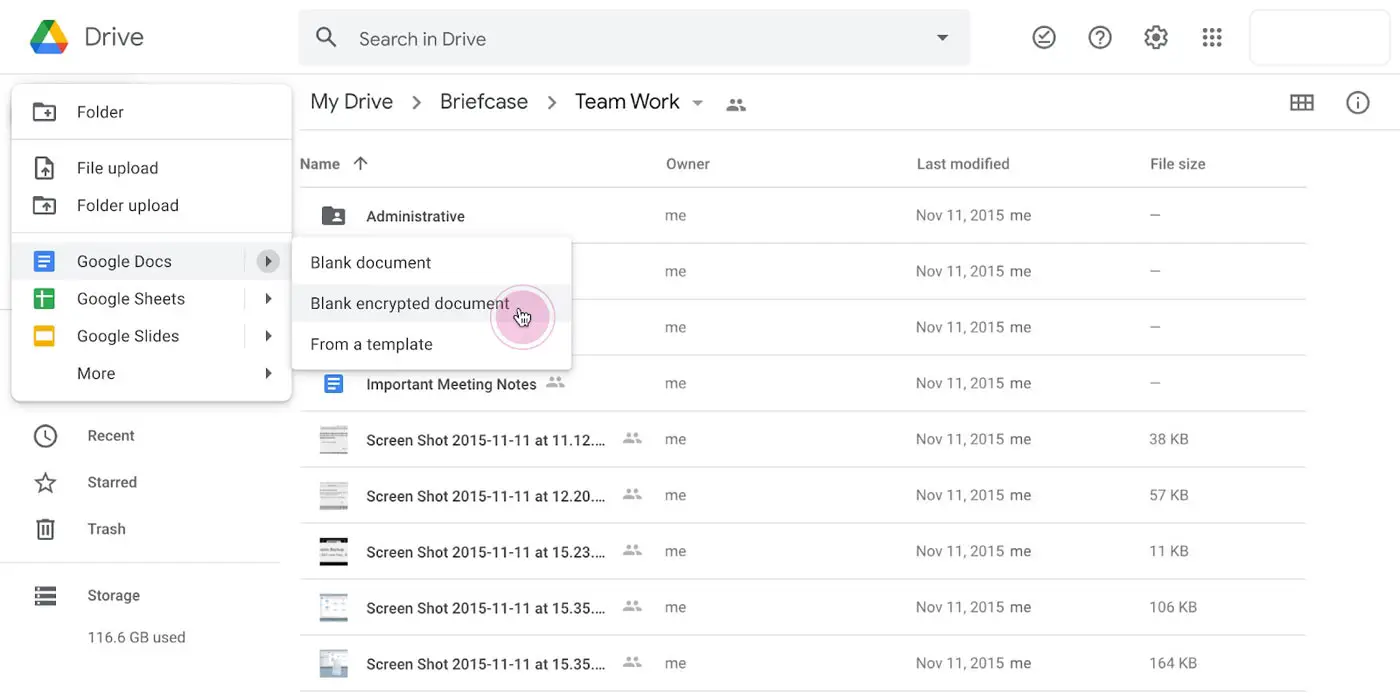The image size is (1400, 700).
Task: Sort by Last modified column
Action: 963,164
